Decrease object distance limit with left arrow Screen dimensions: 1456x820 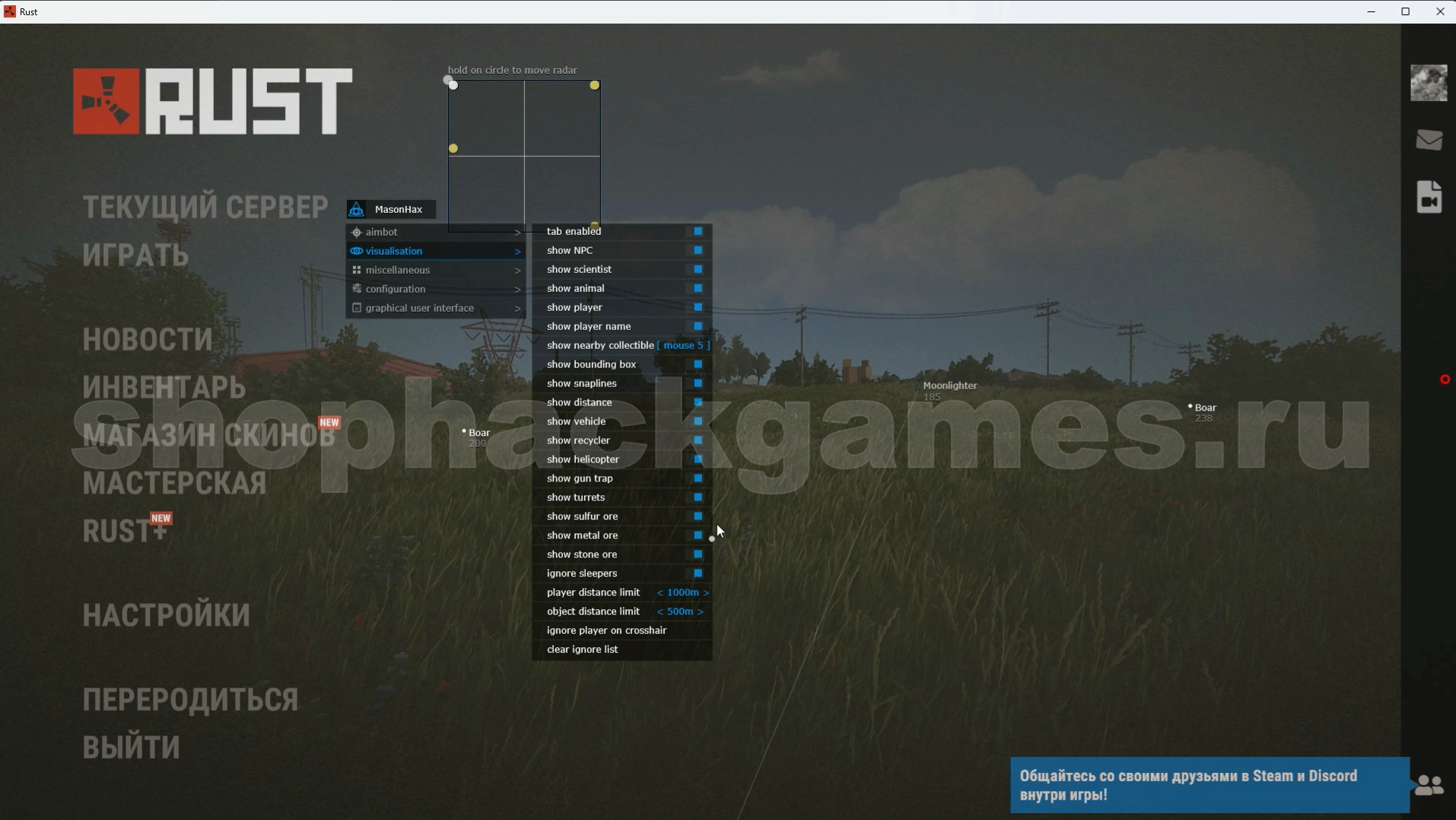pyautogui.click(x=660, y=612)
